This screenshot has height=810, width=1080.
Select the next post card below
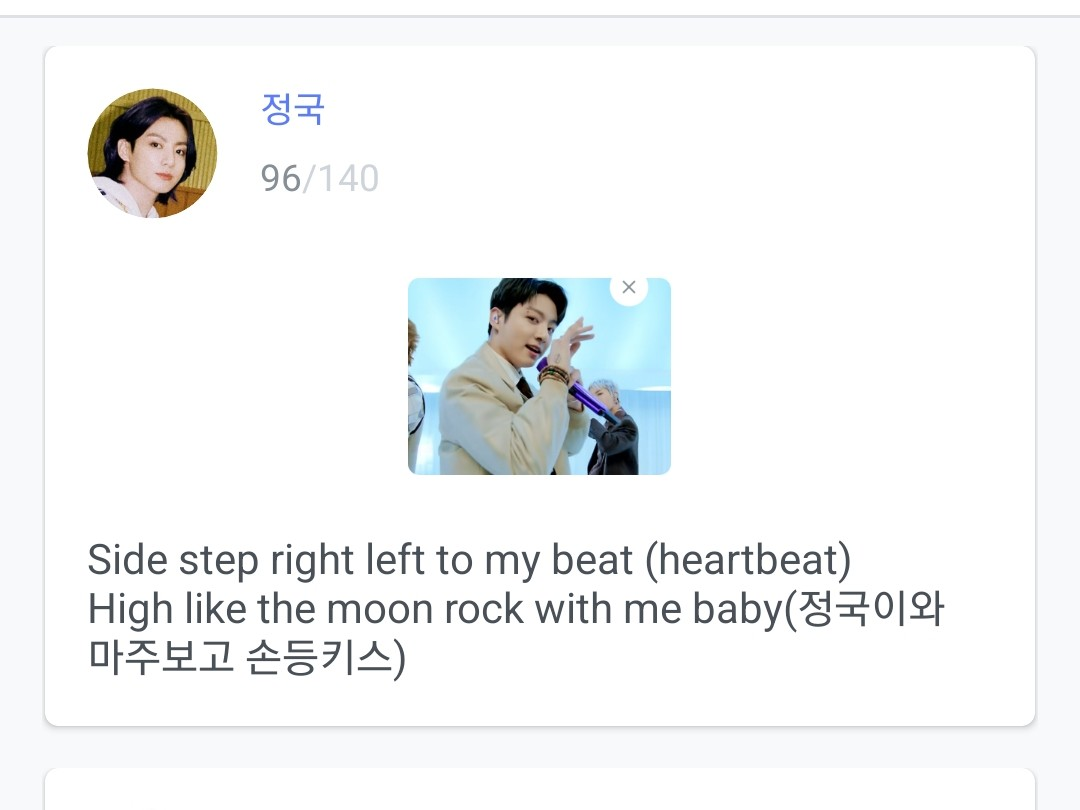(x=540, y=790)
